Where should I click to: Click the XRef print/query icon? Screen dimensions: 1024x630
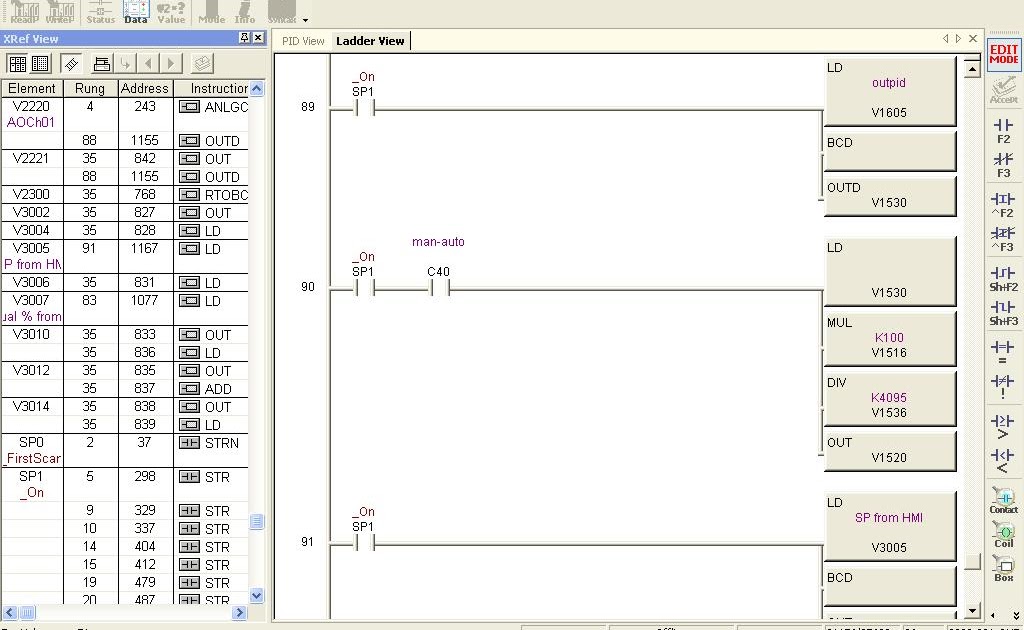102,63
